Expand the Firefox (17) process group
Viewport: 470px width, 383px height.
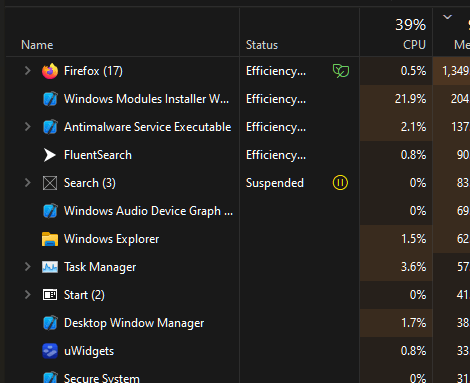coord(27,71)
